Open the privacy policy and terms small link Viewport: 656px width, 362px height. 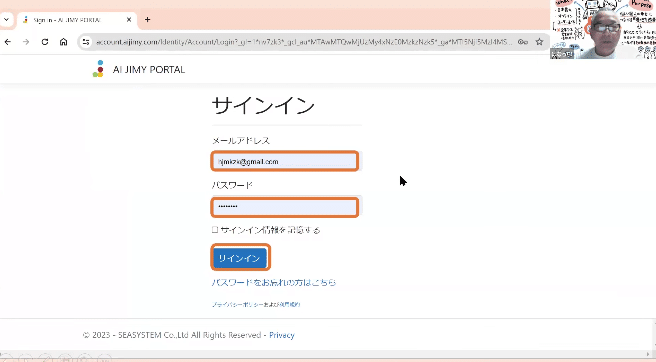pos(256,305)
